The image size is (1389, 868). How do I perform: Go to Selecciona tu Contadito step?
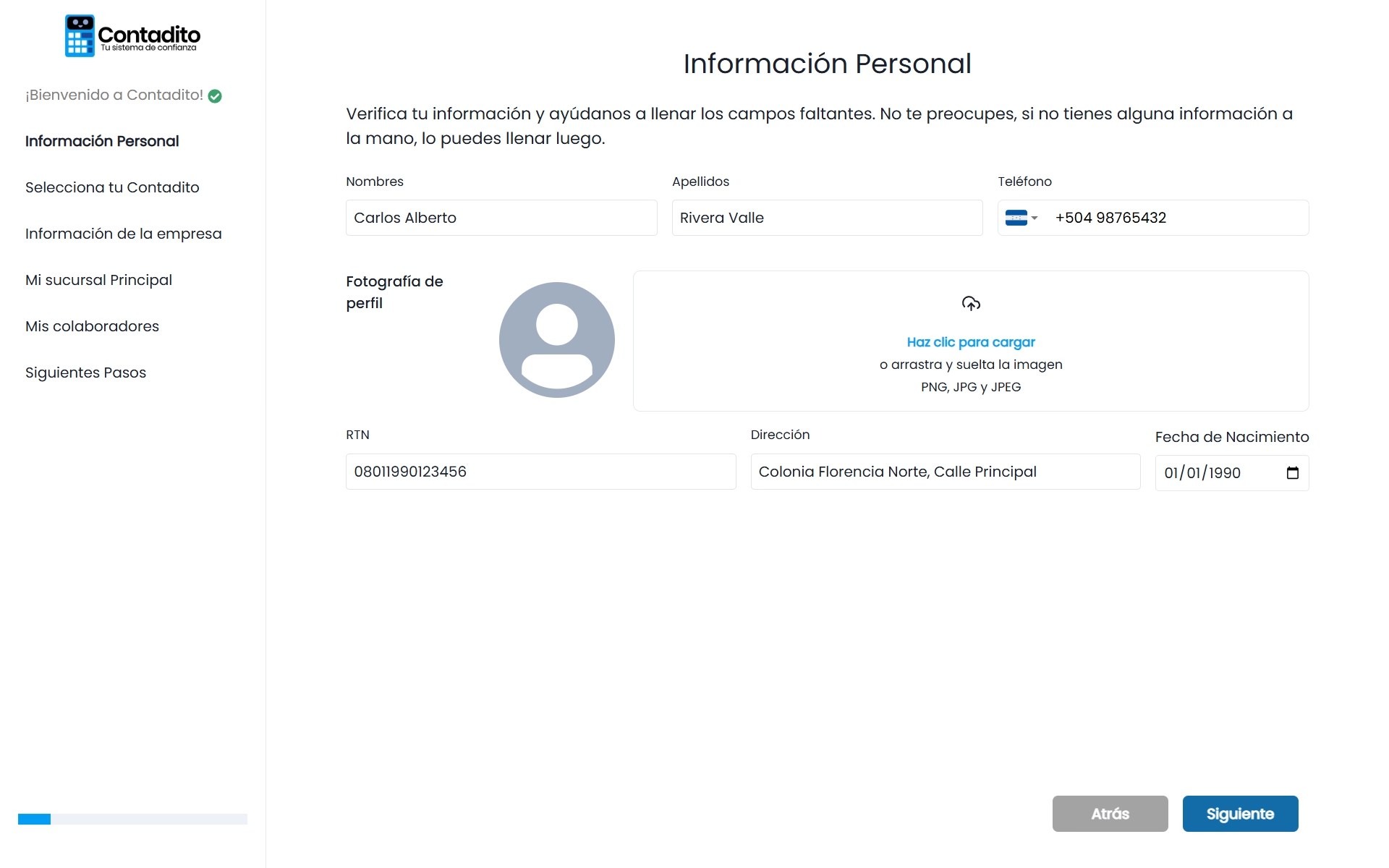click(112, 187)
